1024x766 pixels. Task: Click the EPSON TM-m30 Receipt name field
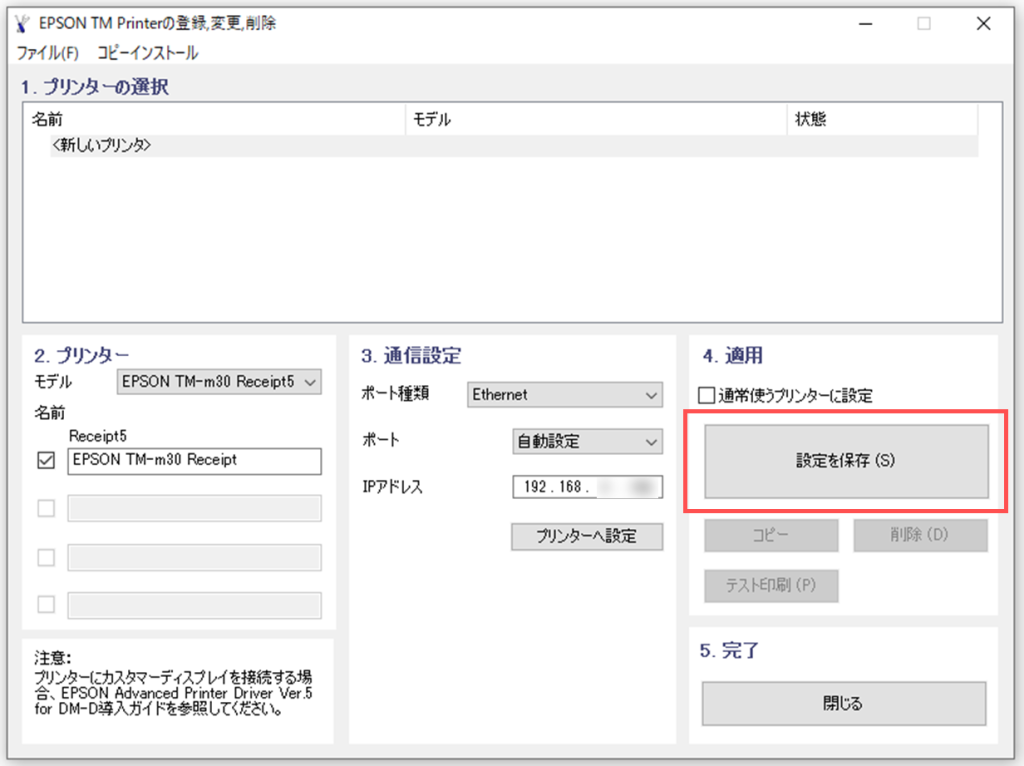[x=195, y=460]
